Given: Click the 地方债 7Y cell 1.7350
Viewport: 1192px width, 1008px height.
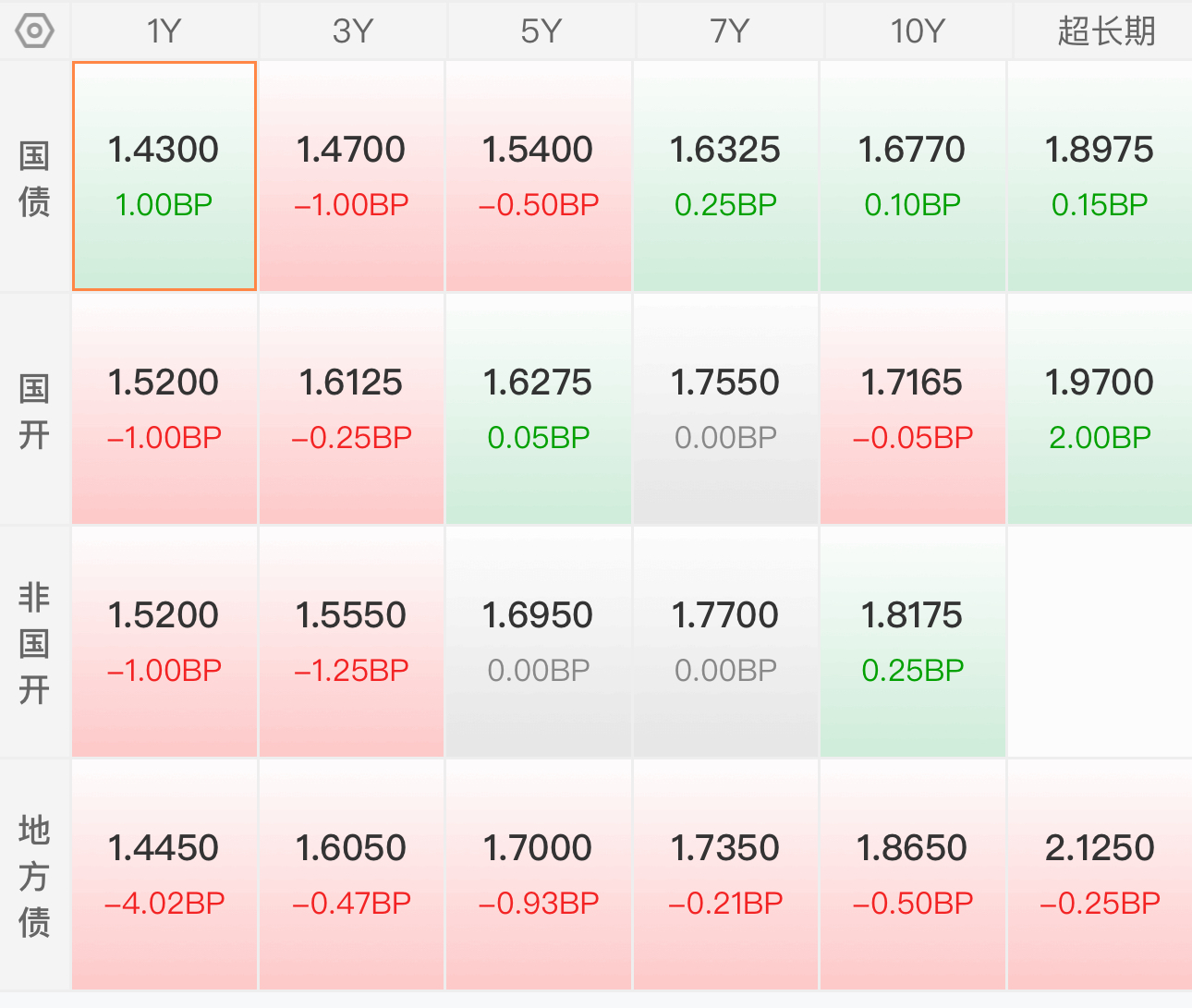Looking at the screenshot, I should [x=725, y=875].
